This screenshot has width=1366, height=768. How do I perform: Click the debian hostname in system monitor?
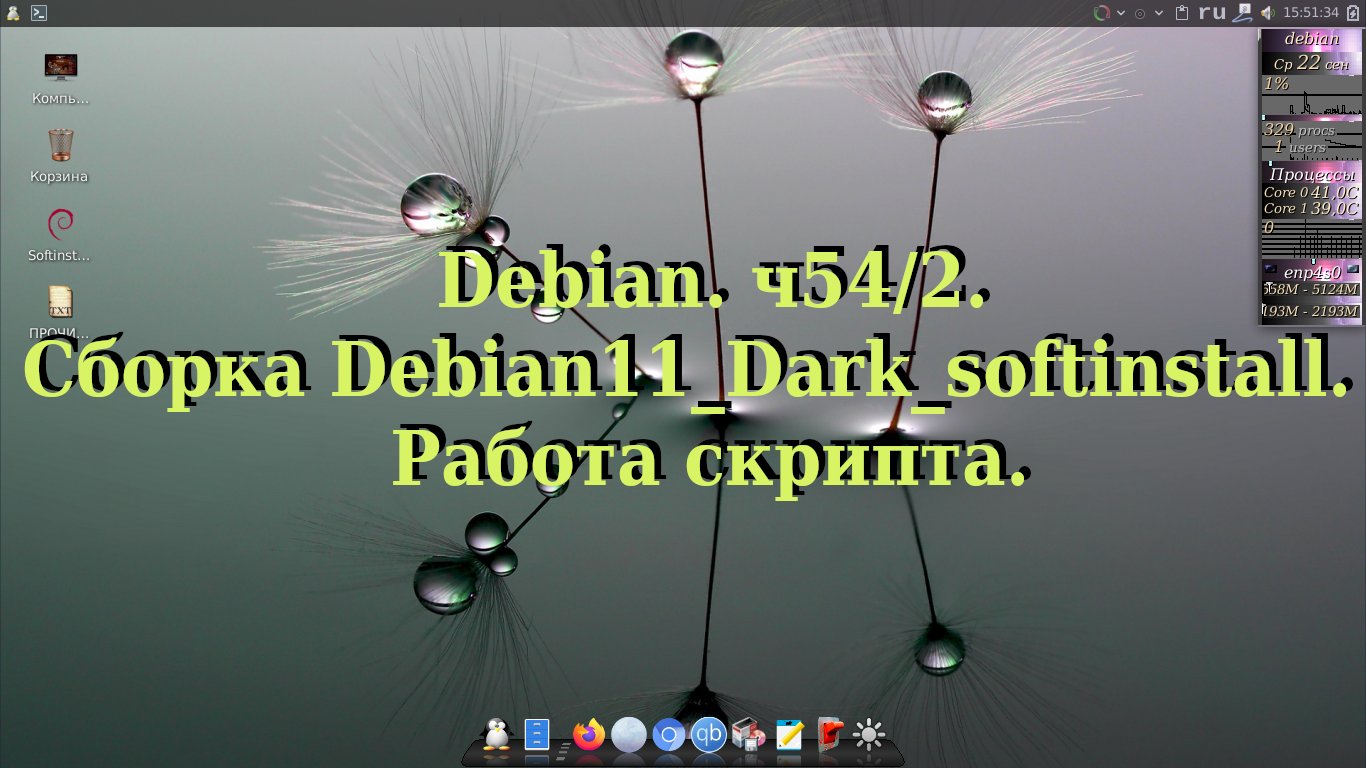pyautogui.click(x=1311, y=39)
